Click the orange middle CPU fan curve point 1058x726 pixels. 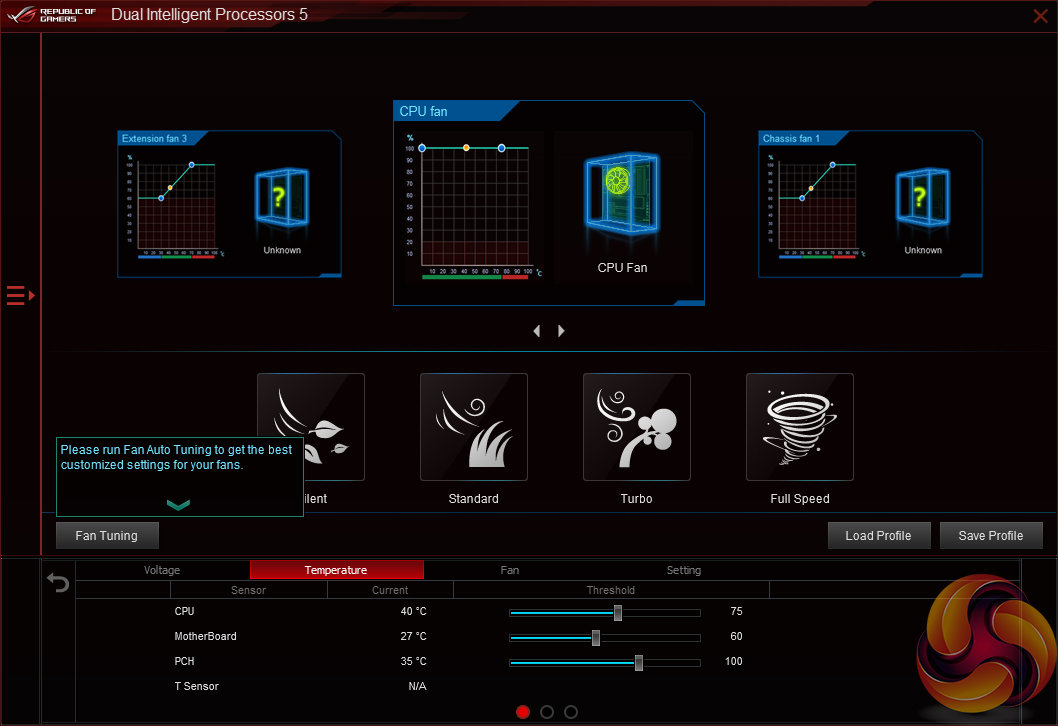click(466, 148)
